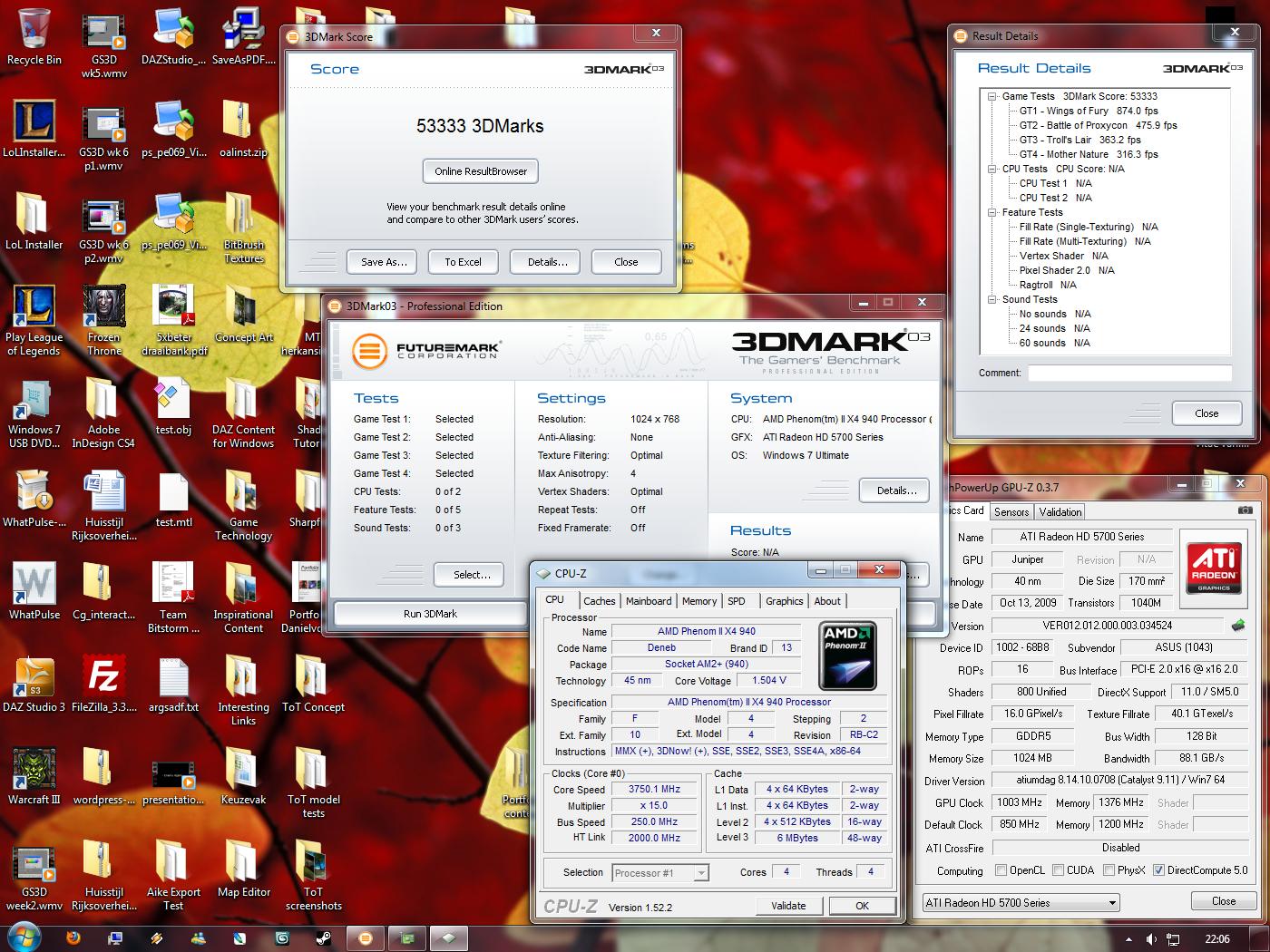Image resolution: width=1270 pixels, height=952 pixels.
Task: Select the argsadf.txt file icon
Action: click(x=173, y=684)
